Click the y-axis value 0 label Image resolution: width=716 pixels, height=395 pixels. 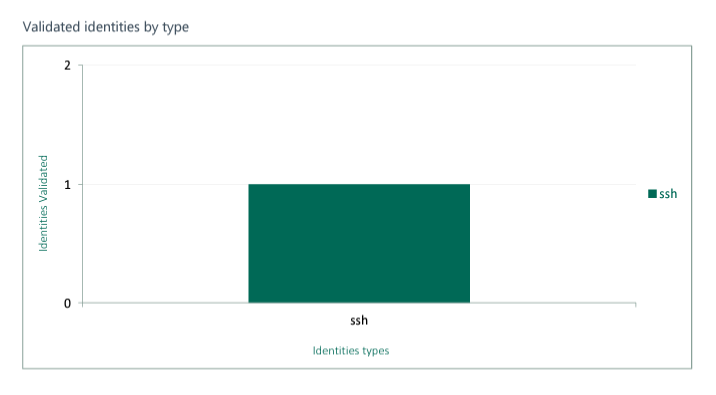(68, 304)
